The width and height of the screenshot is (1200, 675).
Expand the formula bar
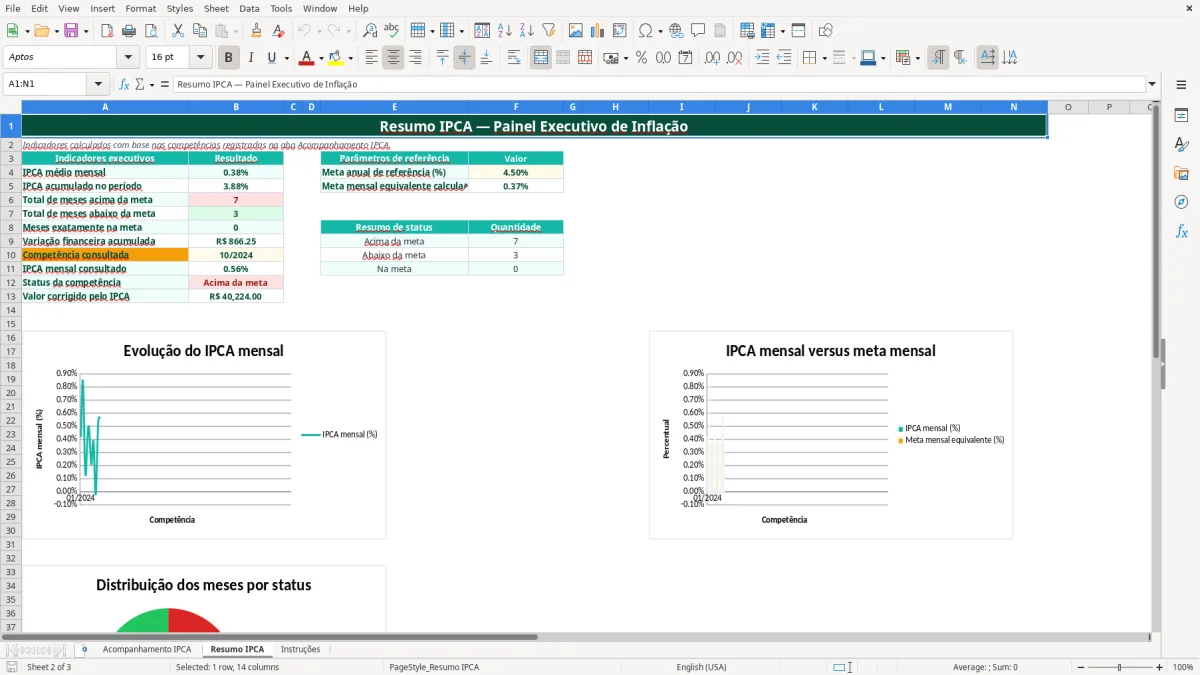[x=1152, y=84]
